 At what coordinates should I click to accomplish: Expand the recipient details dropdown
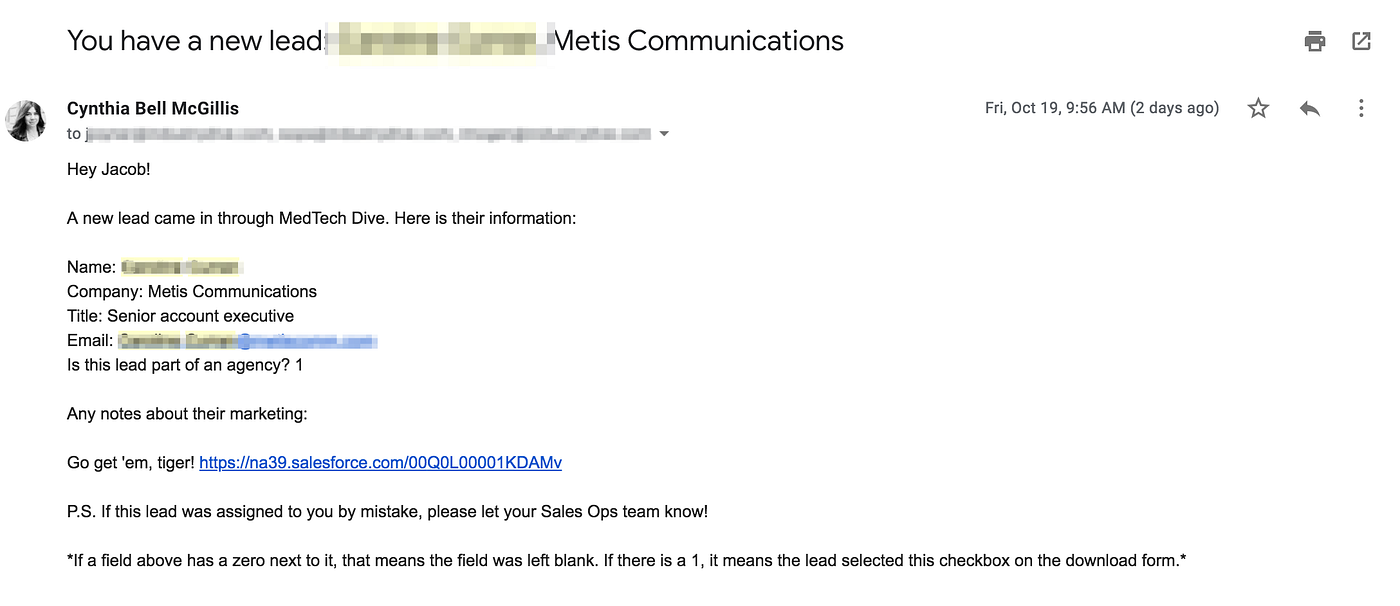(664, 133)
